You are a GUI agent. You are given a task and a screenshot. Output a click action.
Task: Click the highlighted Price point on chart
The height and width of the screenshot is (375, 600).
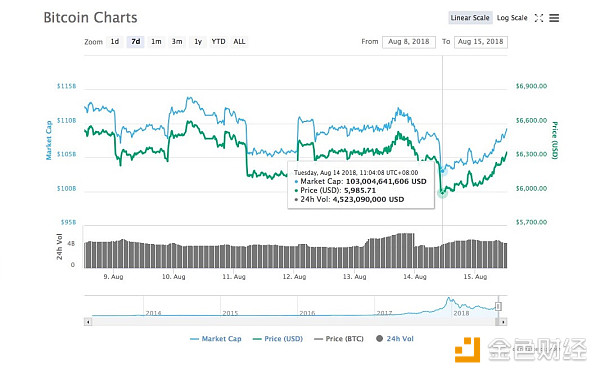442,193
